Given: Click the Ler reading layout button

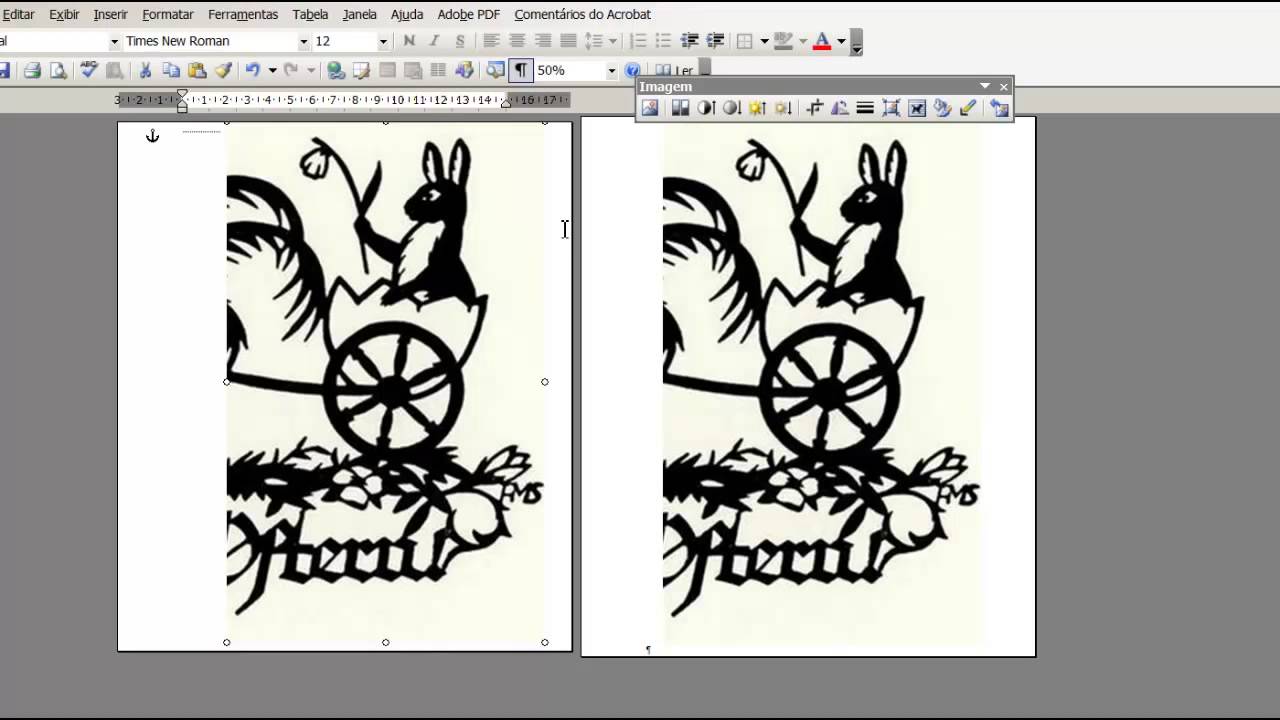Looking at the screenshot, I should pos(674,70).
